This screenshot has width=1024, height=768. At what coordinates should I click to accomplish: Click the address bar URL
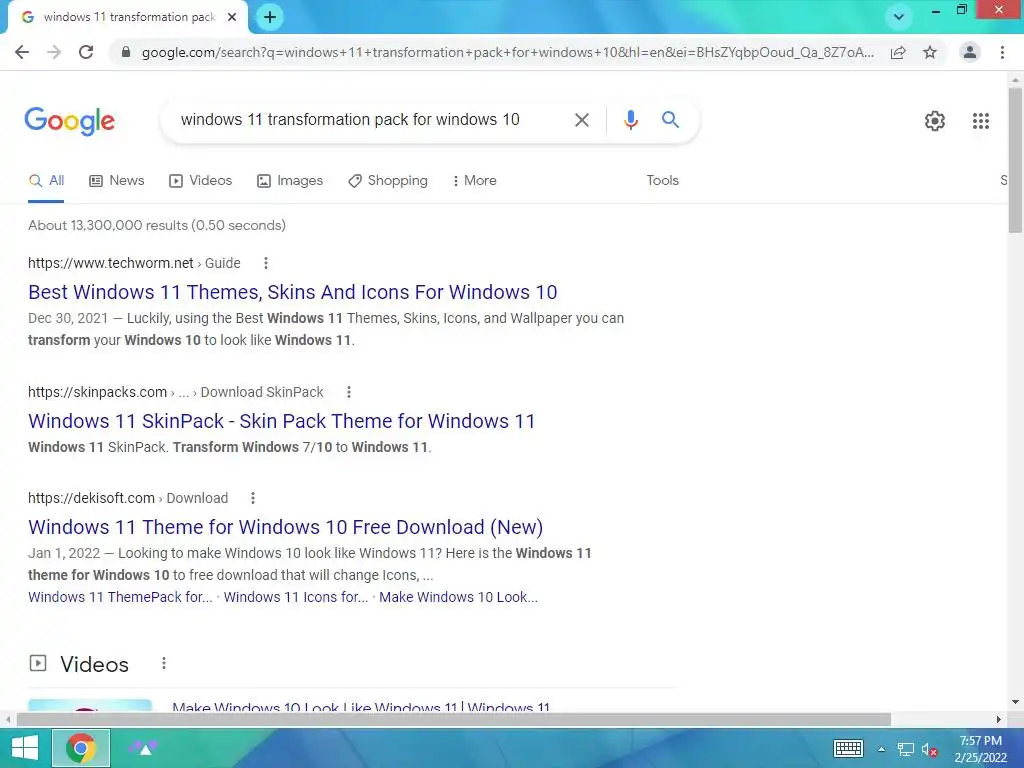507,52
